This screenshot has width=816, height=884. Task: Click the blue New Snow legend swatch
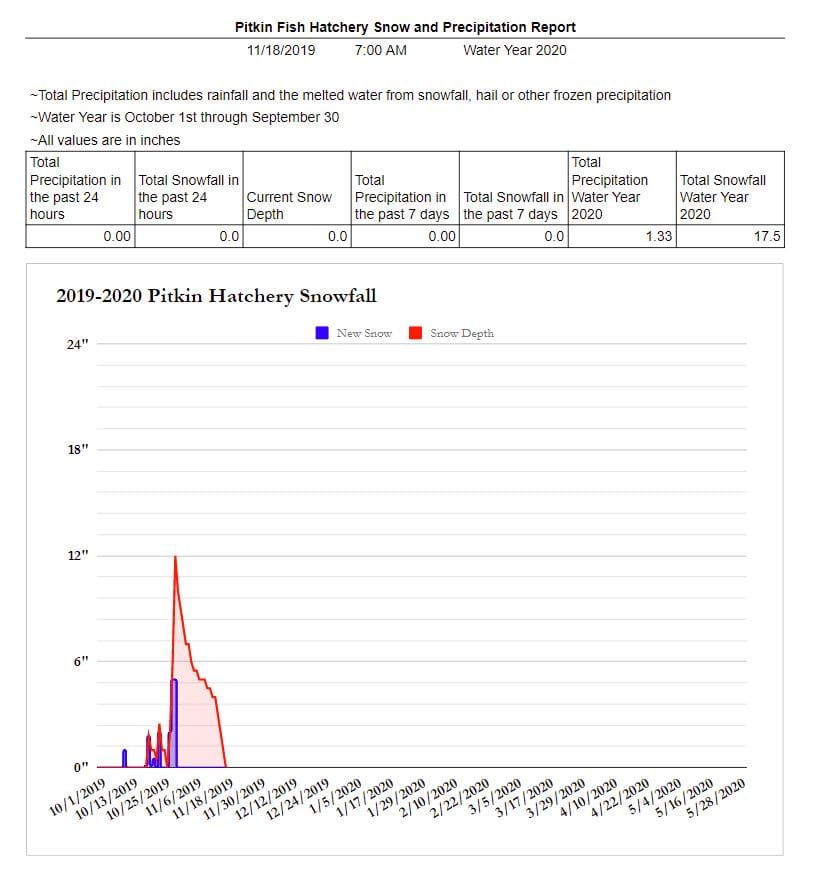coord(322,333)
